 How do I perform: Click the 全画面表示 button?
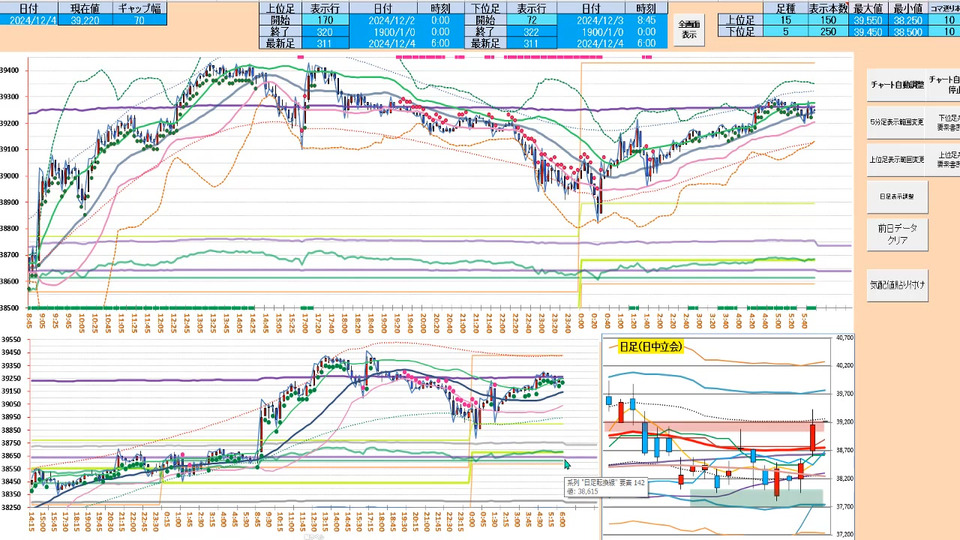(689, 29)
